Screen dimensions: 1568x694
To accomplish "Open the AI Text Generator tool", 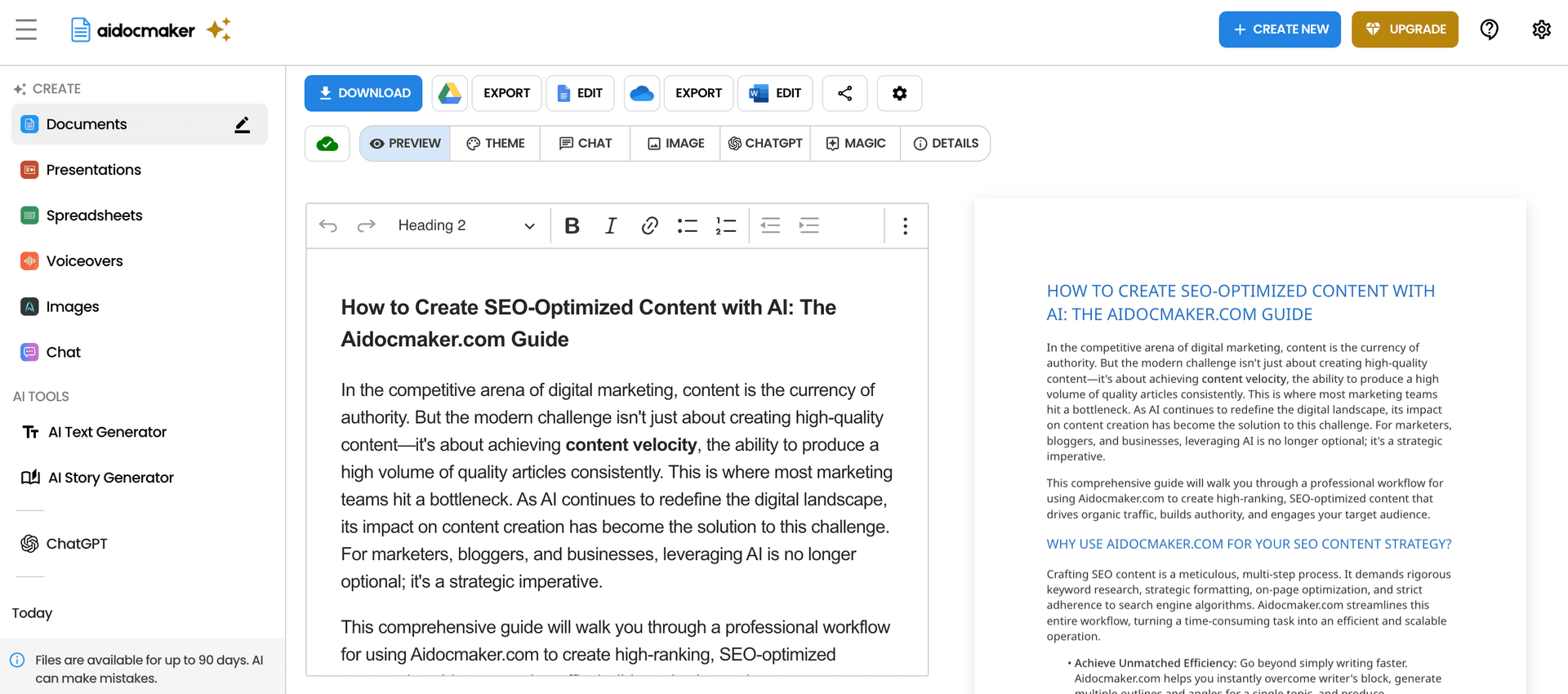I will click(x=140, y=432).
